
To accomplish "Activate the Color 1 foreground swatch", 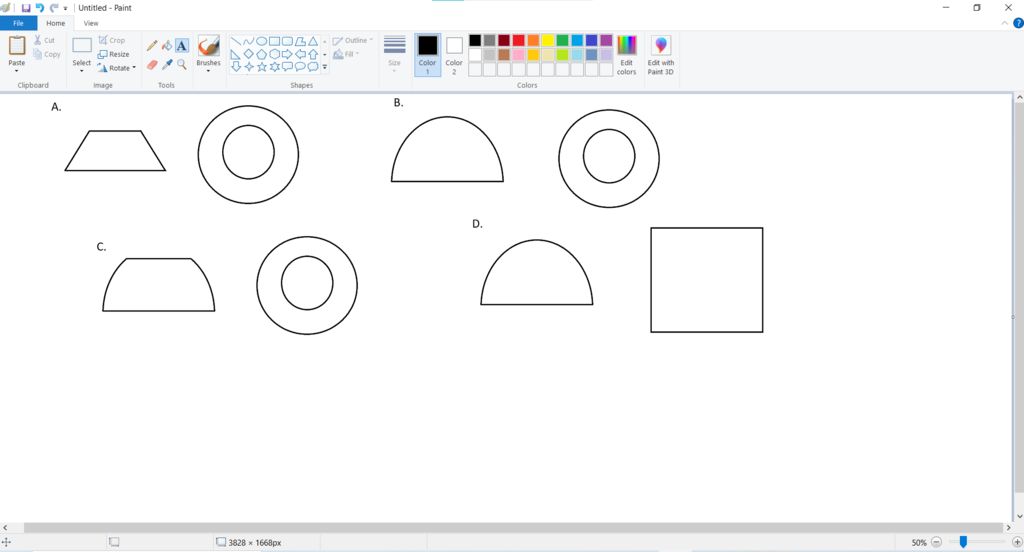I will (x=427, y=55).
